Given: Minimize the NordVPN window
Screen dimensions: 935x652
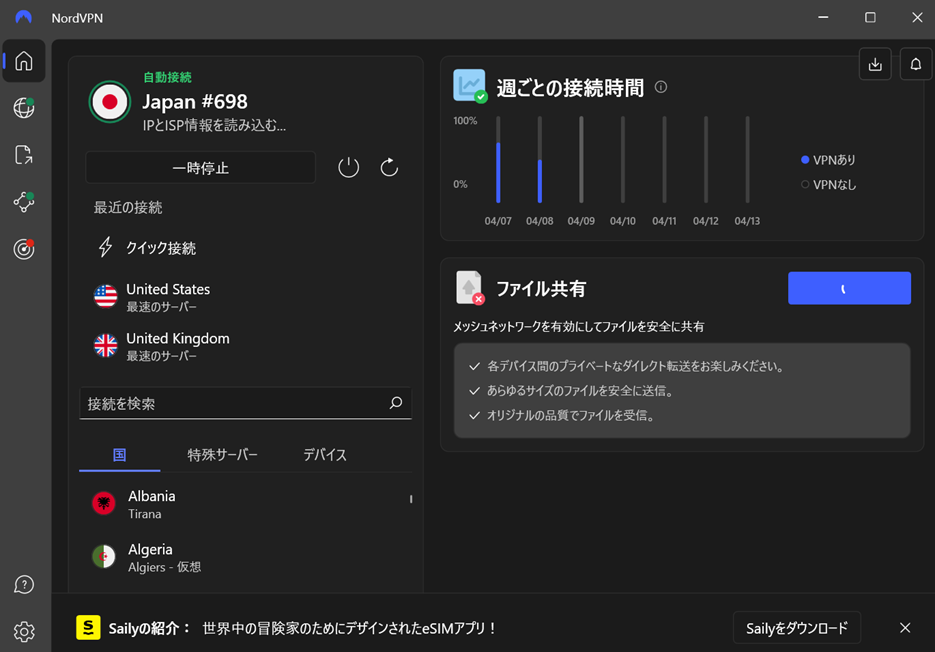Looking at the screenshot, I should [x=823, y=17].
